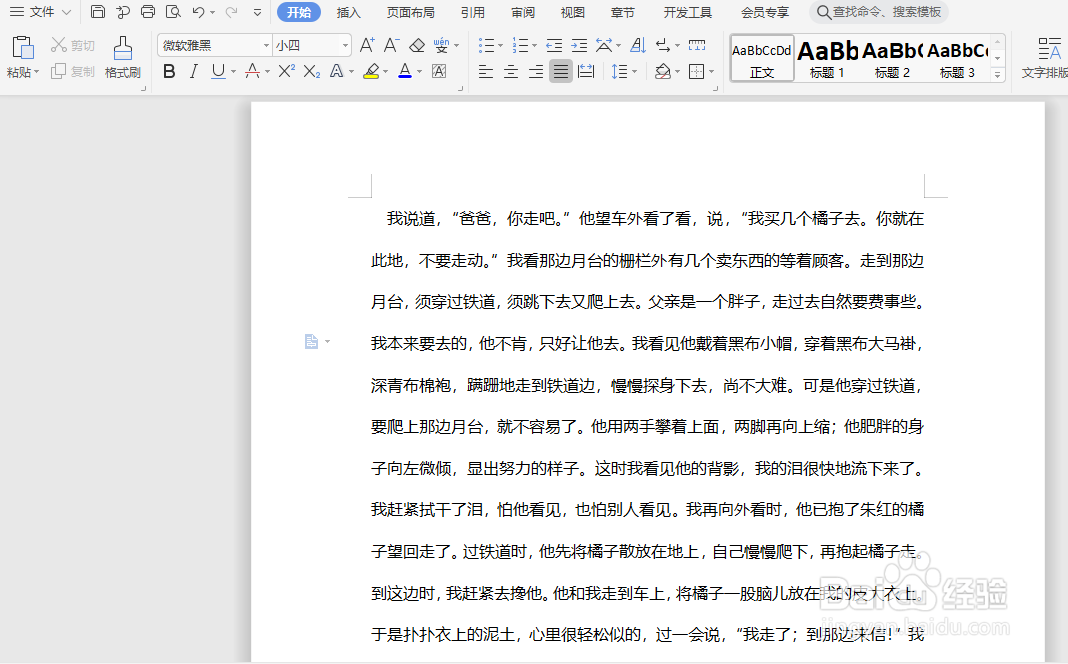Click the Print icon
This screenshot has width=1068, height=664.
point(148,12)
